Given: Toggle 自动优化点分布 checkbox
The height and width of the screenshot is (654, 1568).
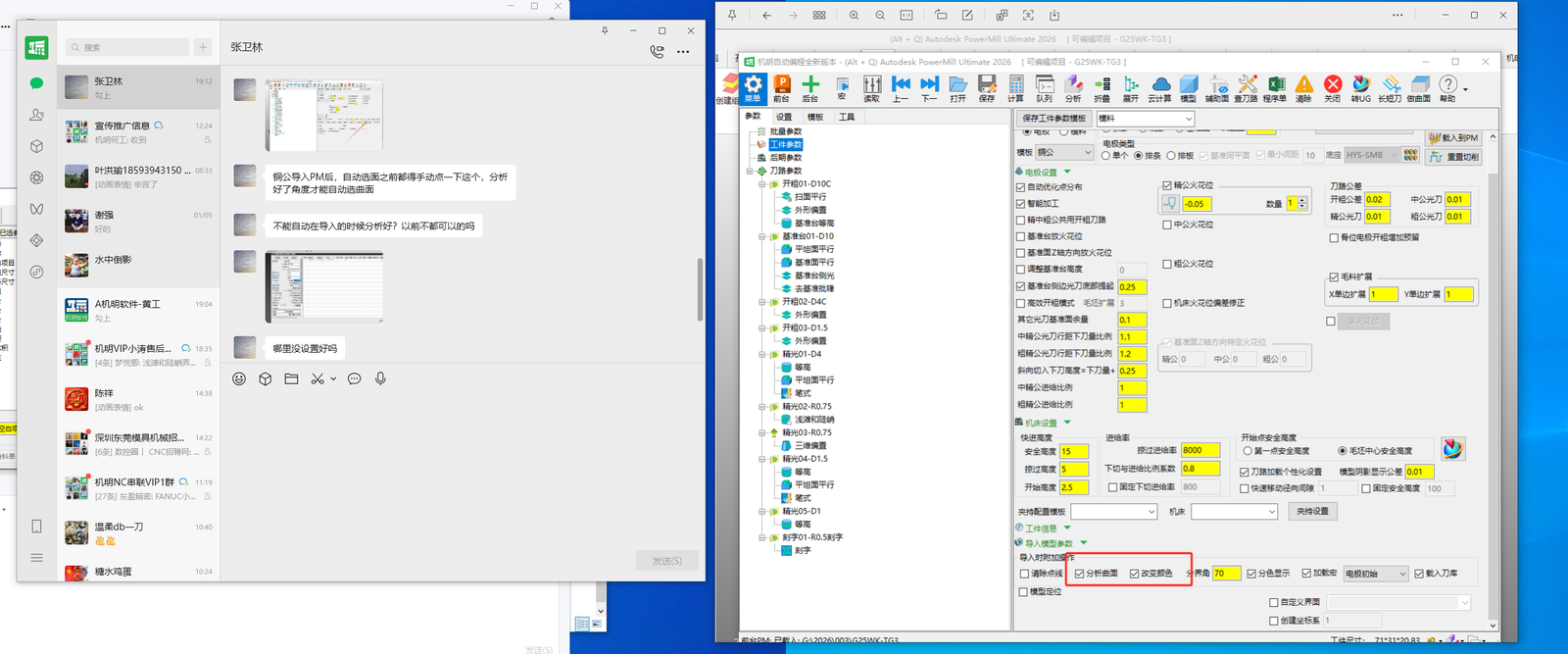Looking at the screenshot, I should coord(1021,187).
